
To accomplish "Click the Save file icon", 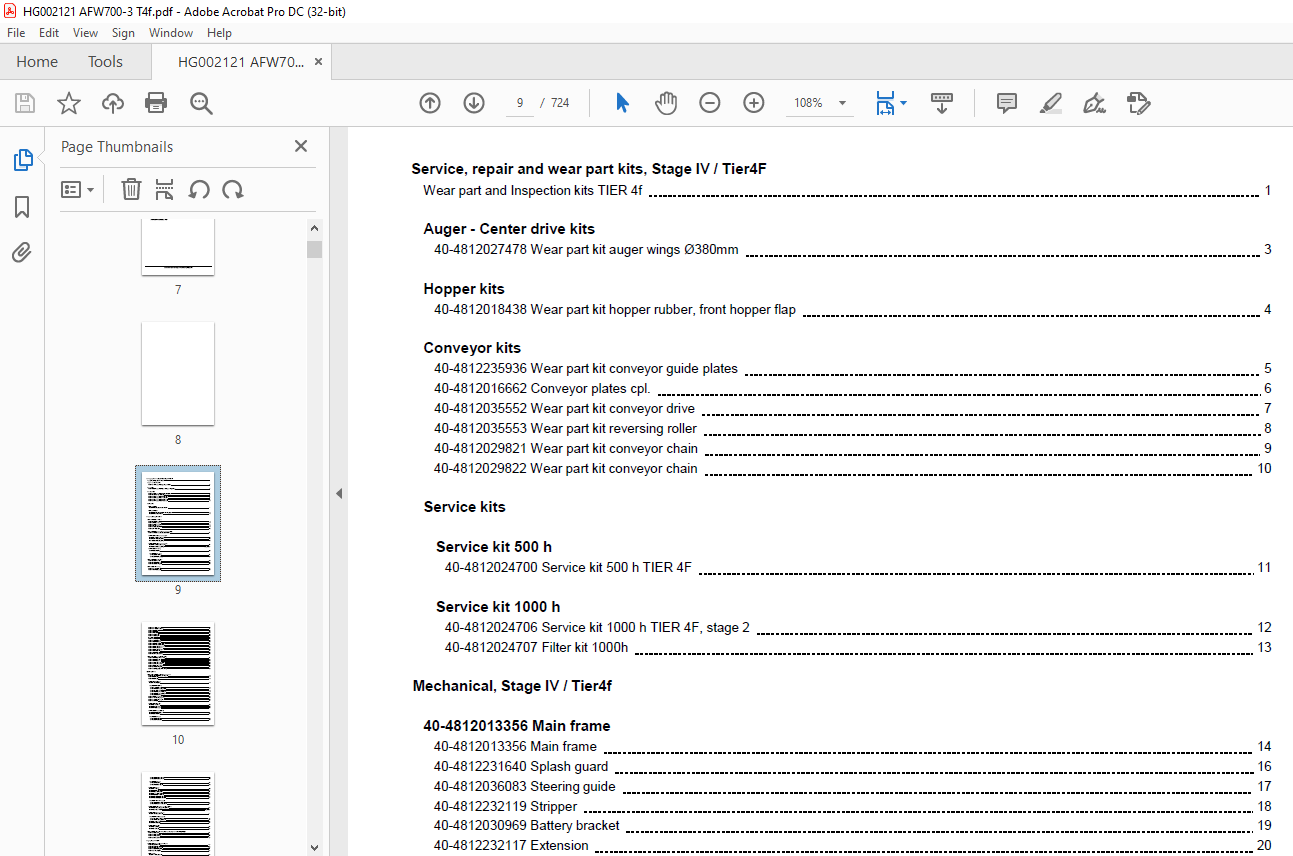I will [x=25, y=103].
